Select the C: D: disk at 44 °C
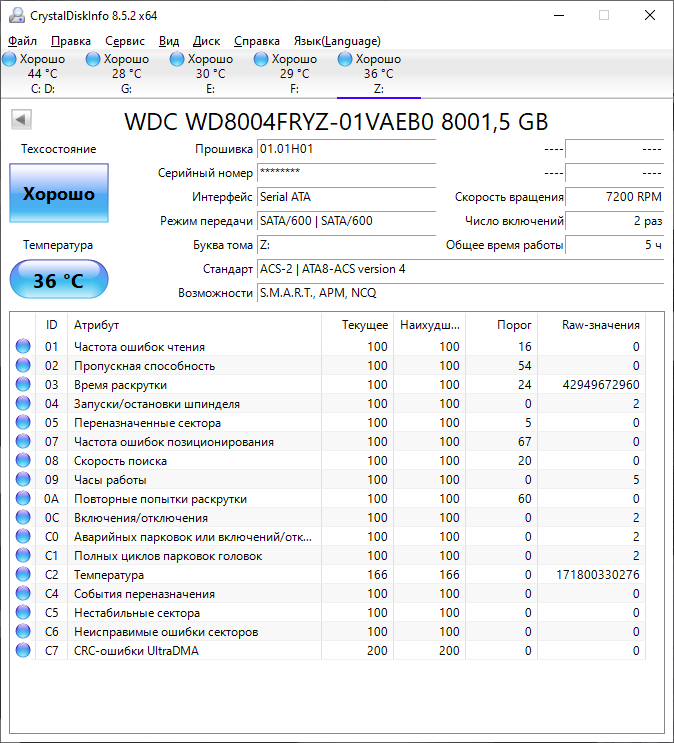The height and width of the screenshot is (743, 674). point(42,73)
